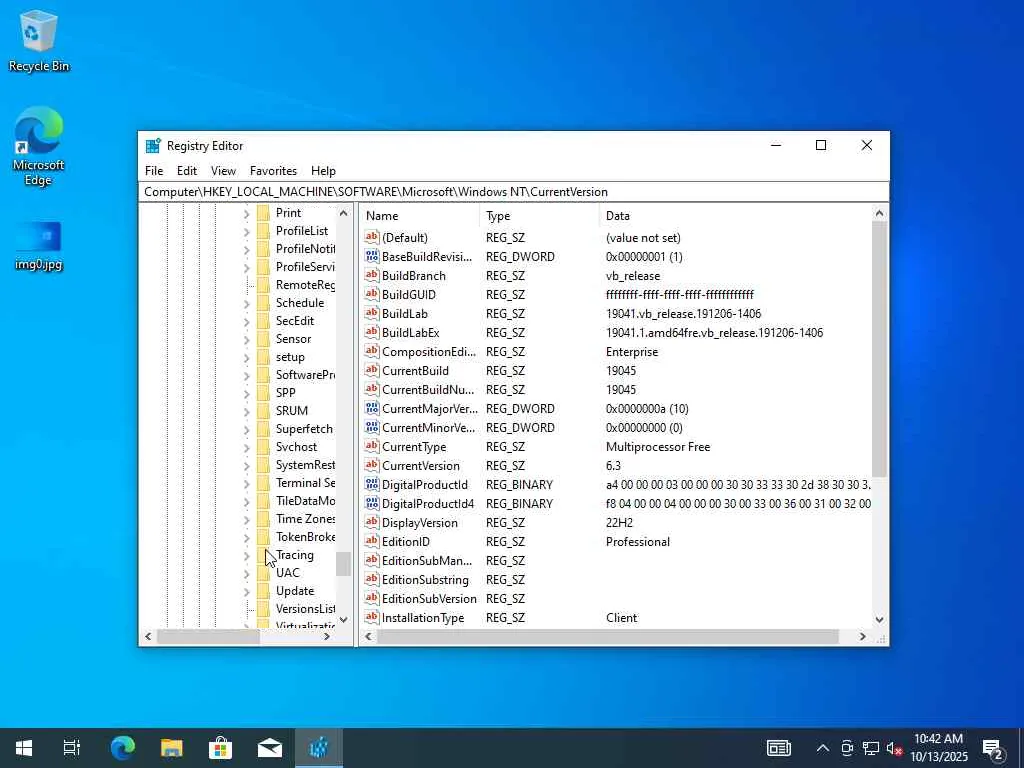Select the VersionsList tree key

tap(305, 609)
